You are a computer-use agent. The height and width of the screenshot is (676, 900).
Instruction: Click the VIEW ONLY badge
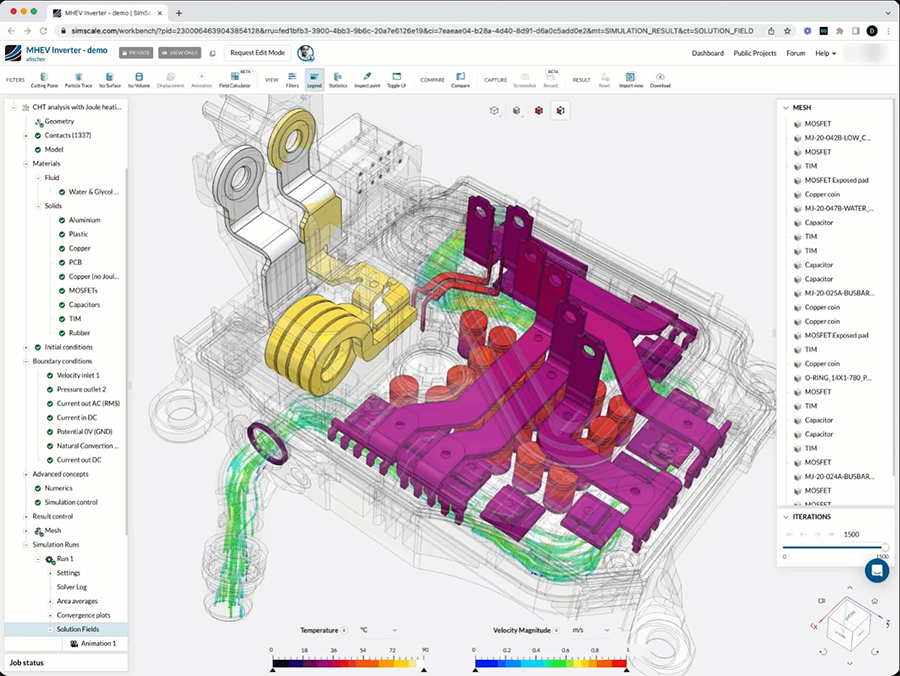coord(180,53)
